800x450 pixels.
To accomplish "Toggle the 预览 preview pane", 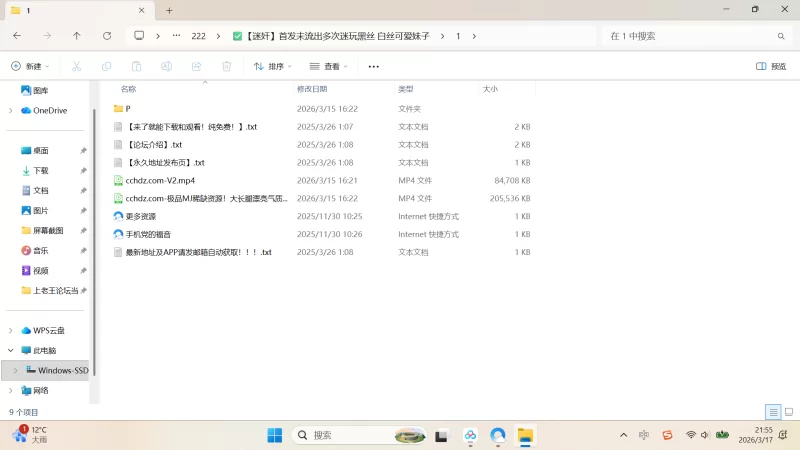I will point(770,66).
